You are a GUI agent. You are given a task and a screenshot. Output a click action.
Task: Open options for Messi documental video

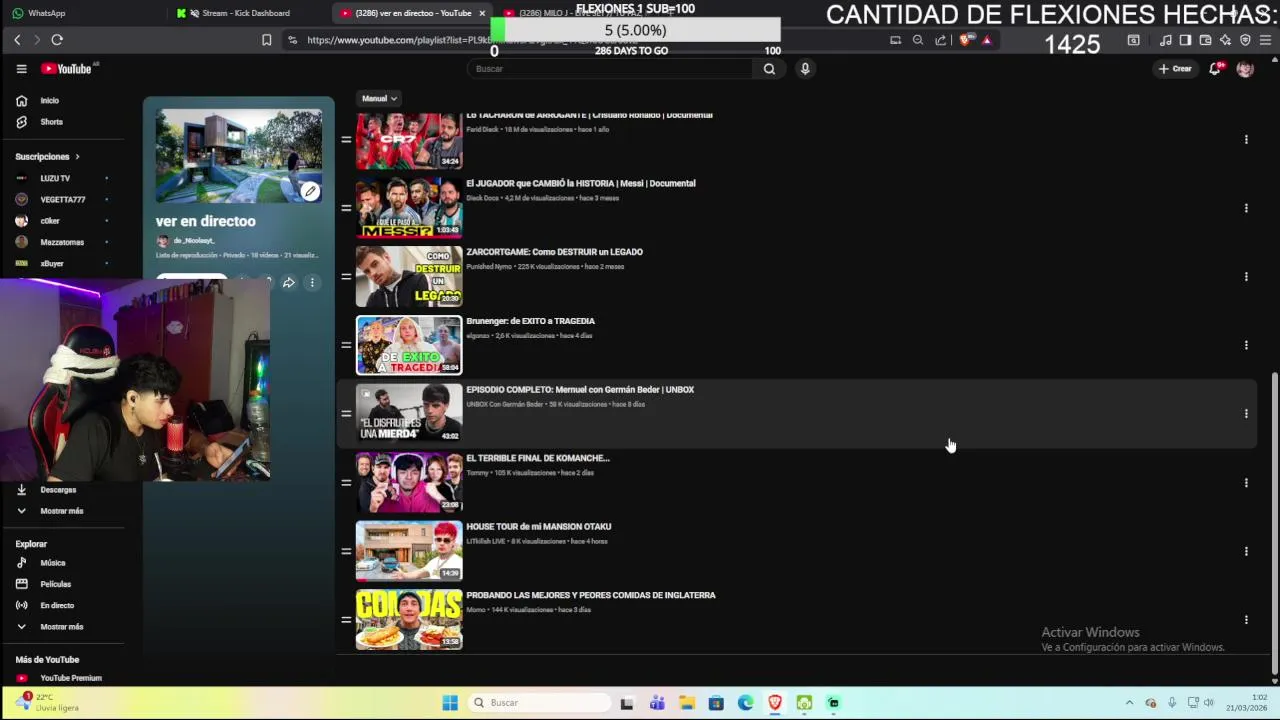(x=1246, y=208)
